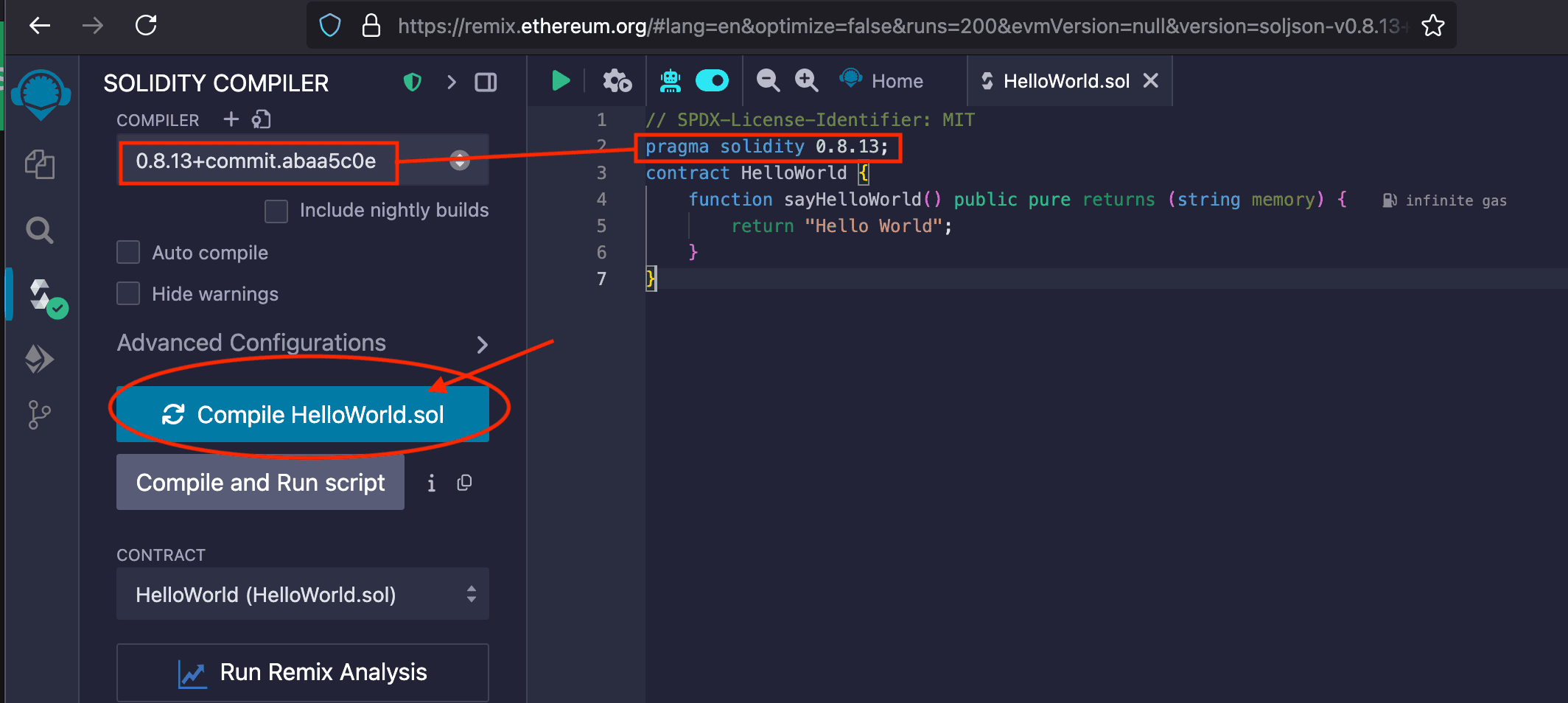Click the browser address bar URL

(x=884, y=27)
